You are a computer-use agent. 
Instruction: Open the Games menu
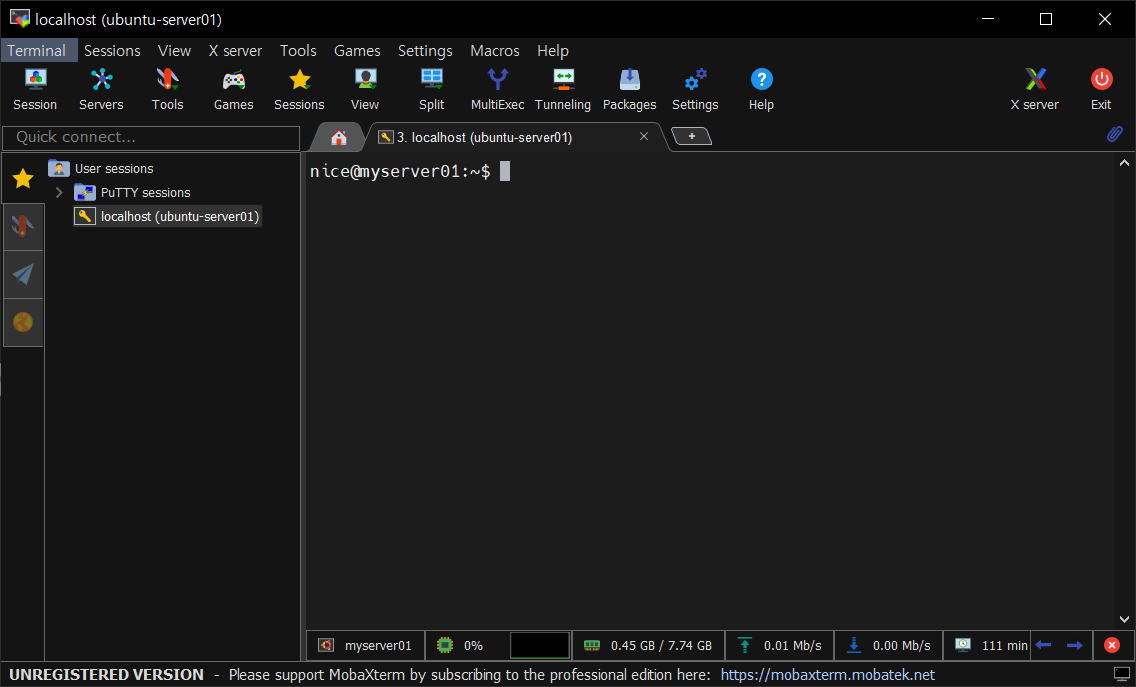click(x=357, y=51)
